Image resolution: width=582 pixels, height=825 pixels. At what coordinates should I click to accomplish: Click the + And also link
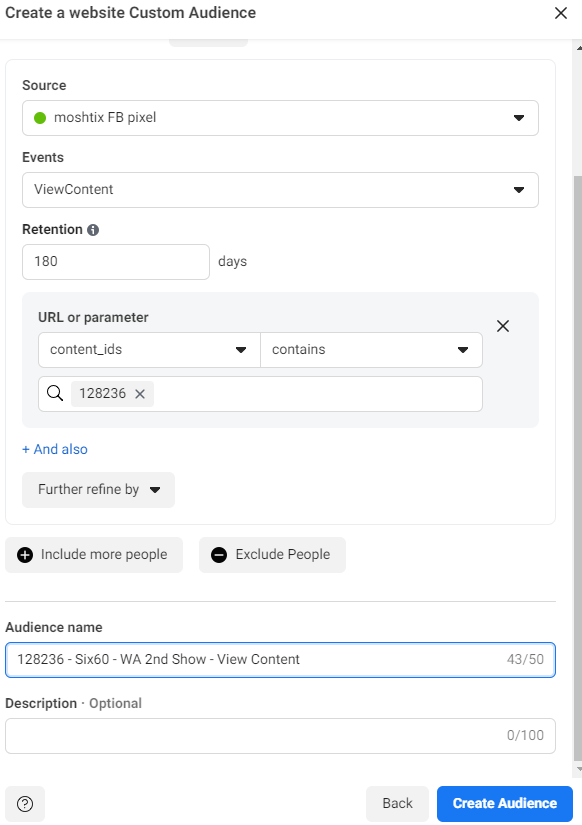pyautogui.click(x=55, y=449)
